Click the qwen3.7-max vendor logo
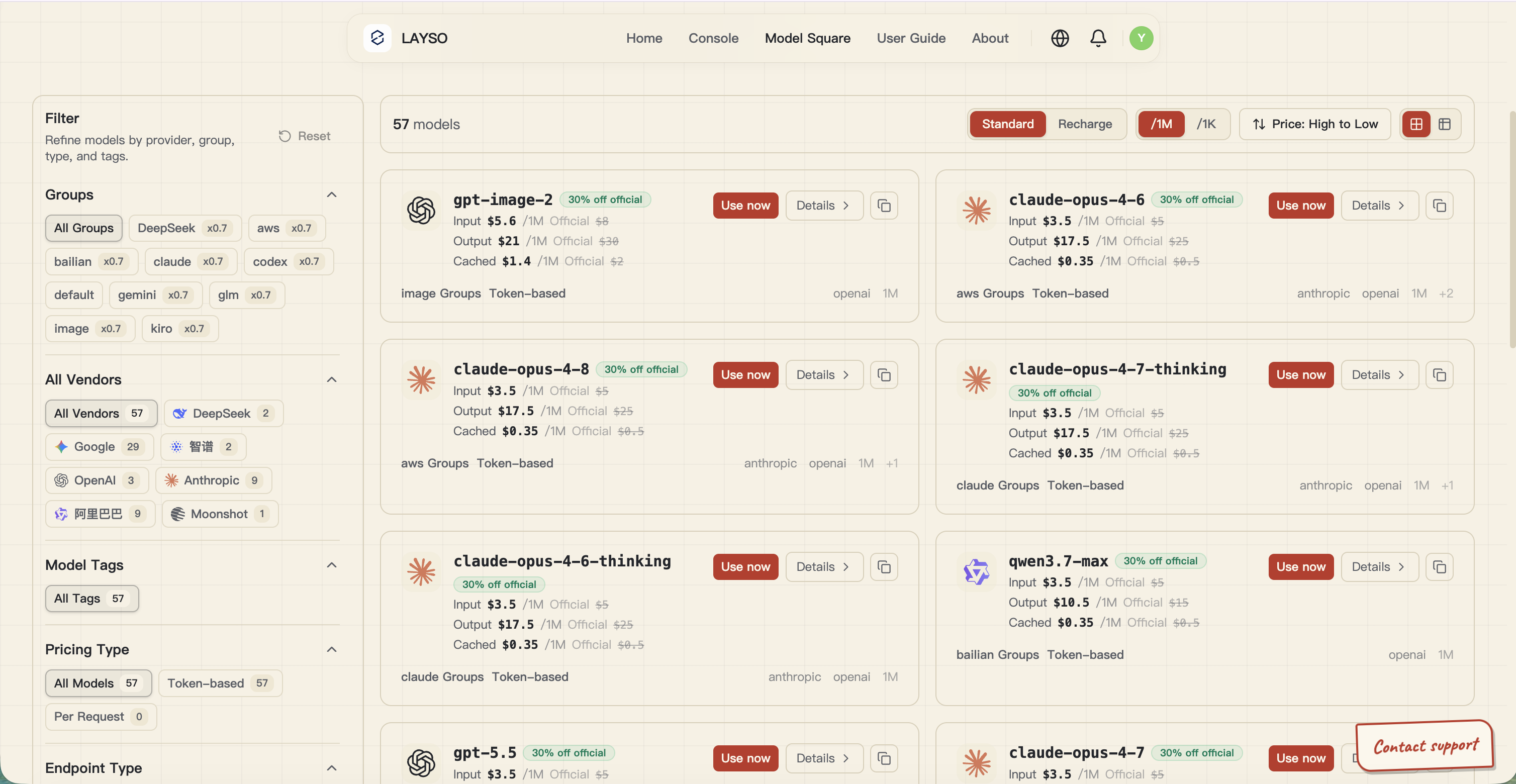 [x=977, y=571]
